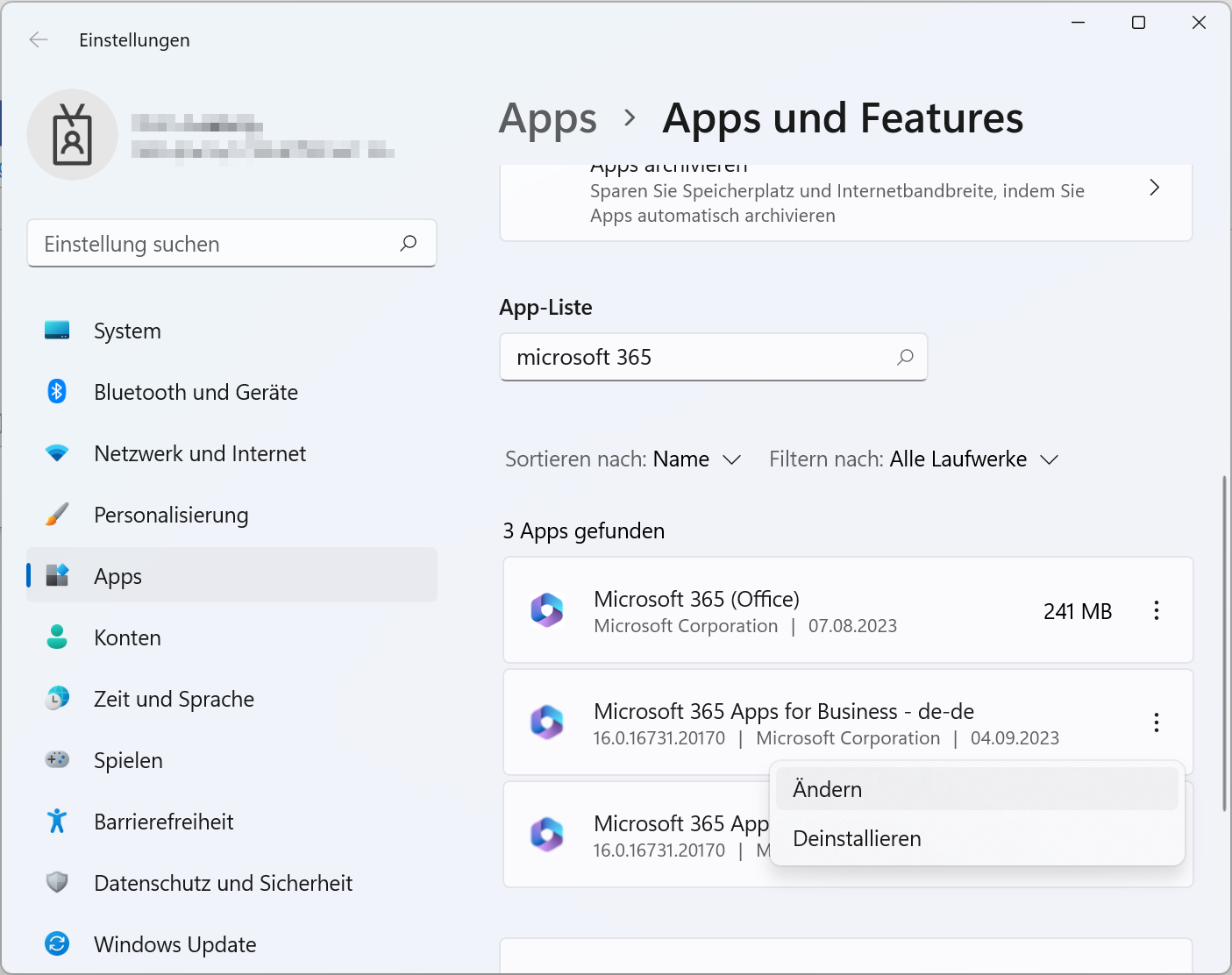Go to Bluetooth und Geräte
The image size is (1232, 975).
pos(232,392)
